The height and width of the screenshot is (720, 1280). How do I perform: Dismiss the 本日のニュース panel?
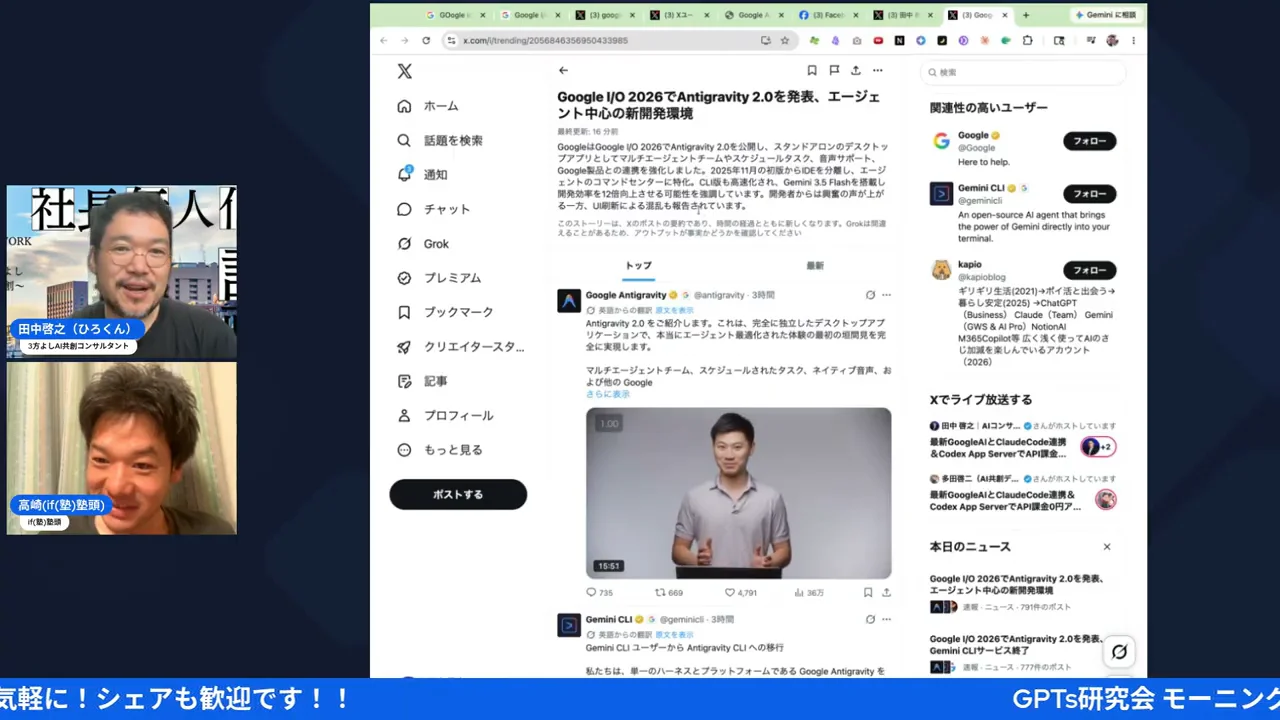pyautogui.click(x=1107, y=547)
